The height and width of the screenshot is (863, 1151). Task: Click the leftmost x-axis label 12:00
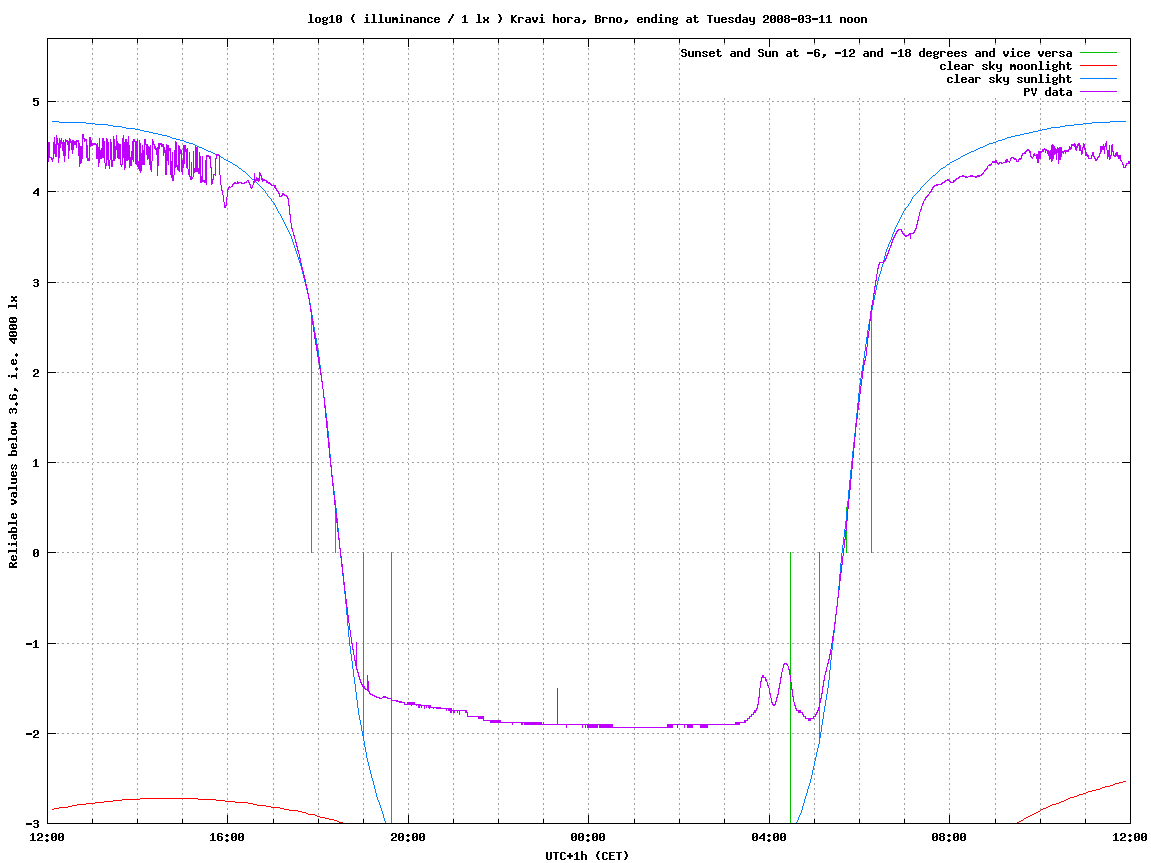[48, 837]
